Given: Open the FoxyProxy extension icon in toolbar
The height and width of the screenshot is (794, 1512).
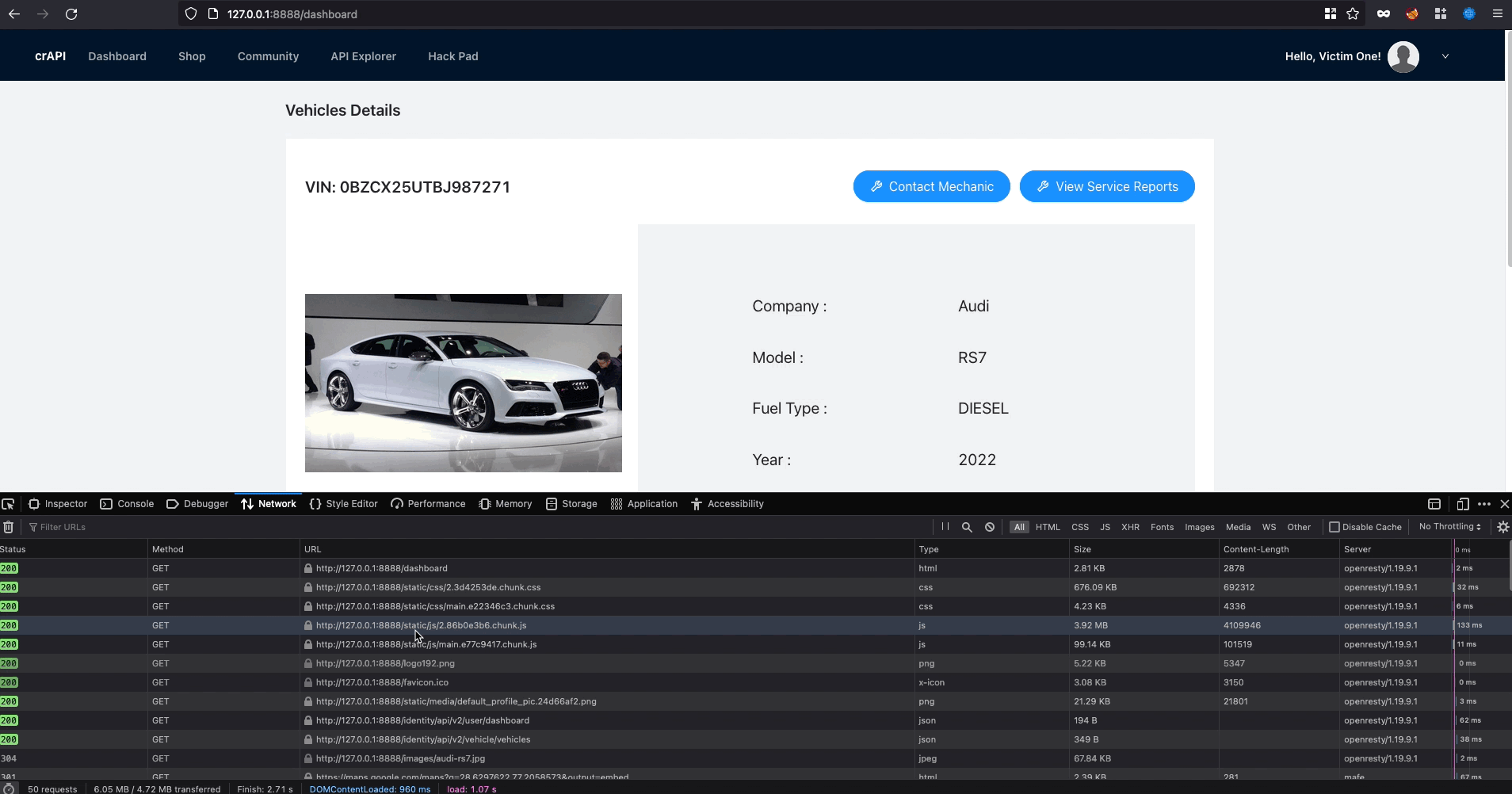Looking at the screenshot, I should (x=1412, y=13).
